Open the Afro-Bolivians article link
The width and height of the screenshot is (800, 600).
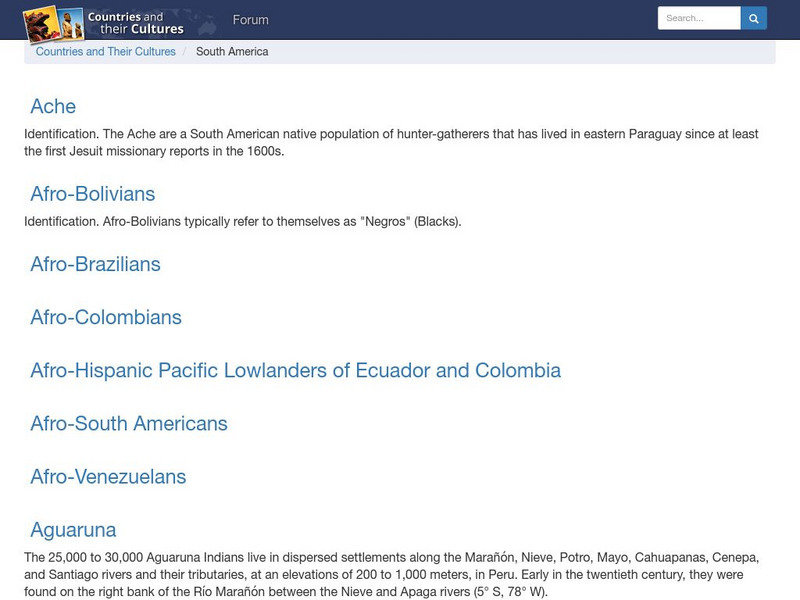coord(92,194)
